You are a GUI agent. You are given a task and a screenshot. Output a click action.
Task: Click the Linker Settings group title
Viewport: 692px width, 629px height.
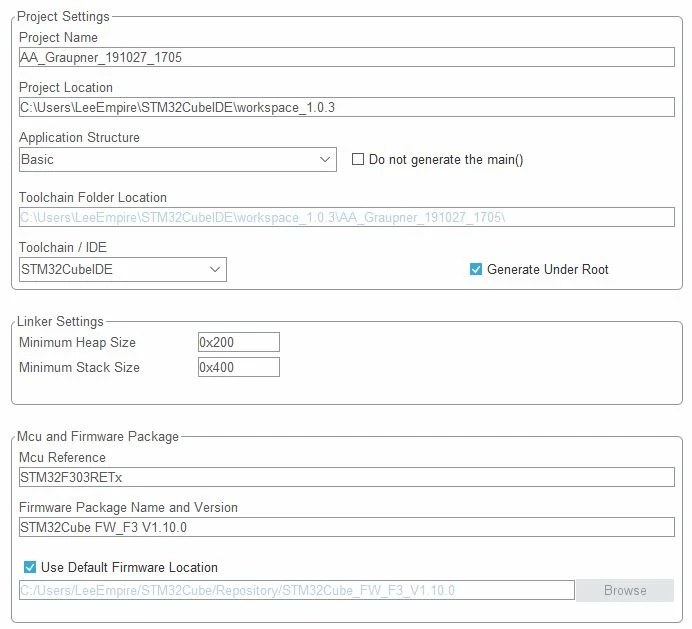pyautogui.click(x=60, y=321)
